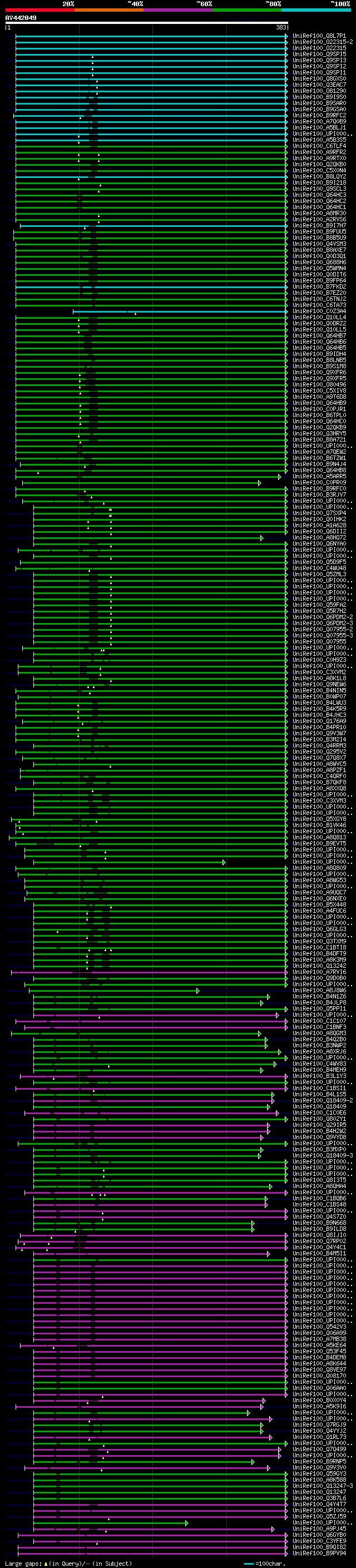The height and width of the screenshot is (1568, 356).
Task: Select hit label UniRef100_Q6PDM2-2
Action: pyautogui.click(x=323, y=617)
